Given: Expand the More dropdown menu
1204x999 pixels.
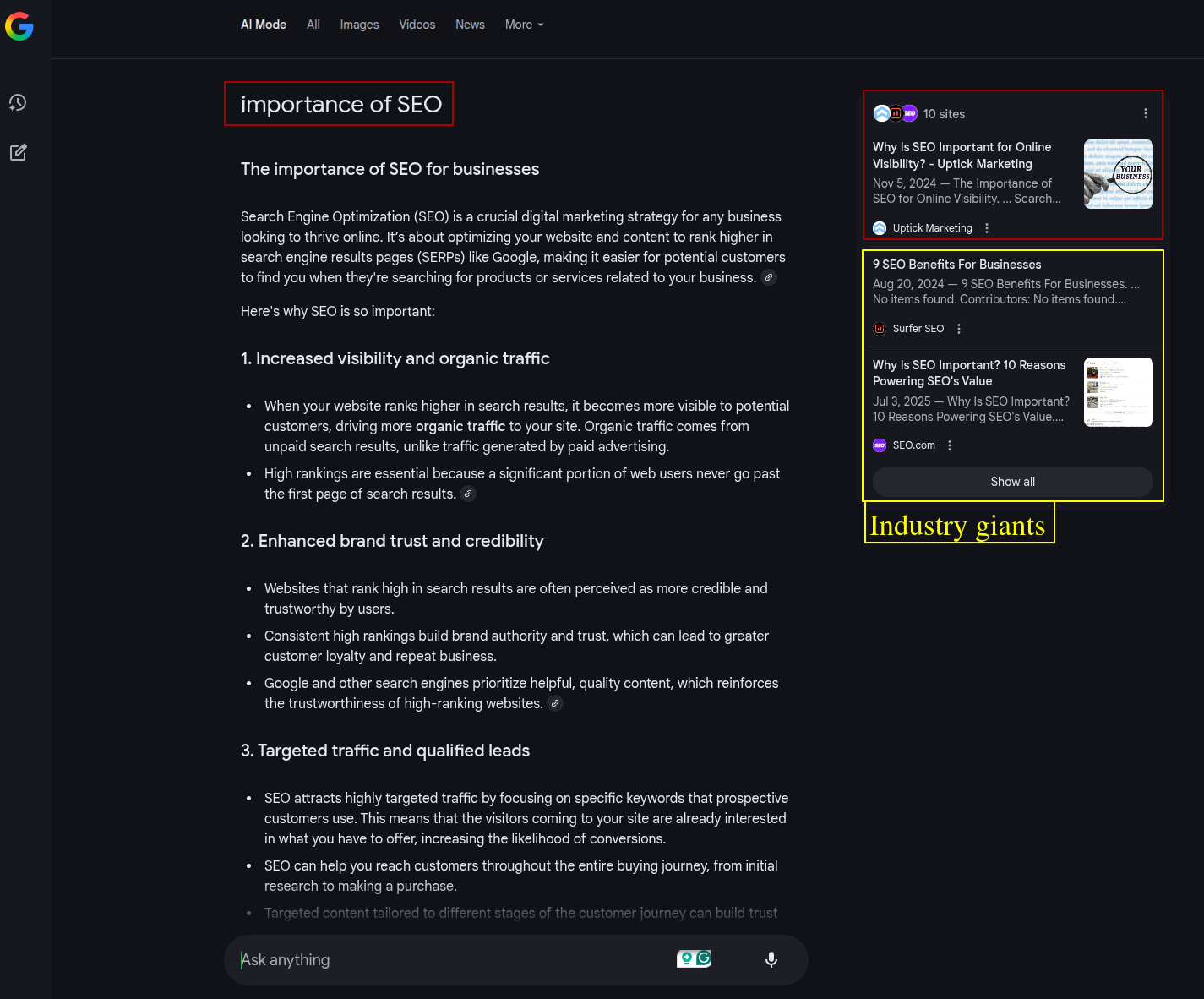Looking at the screenshot, I should coord(524,25).
